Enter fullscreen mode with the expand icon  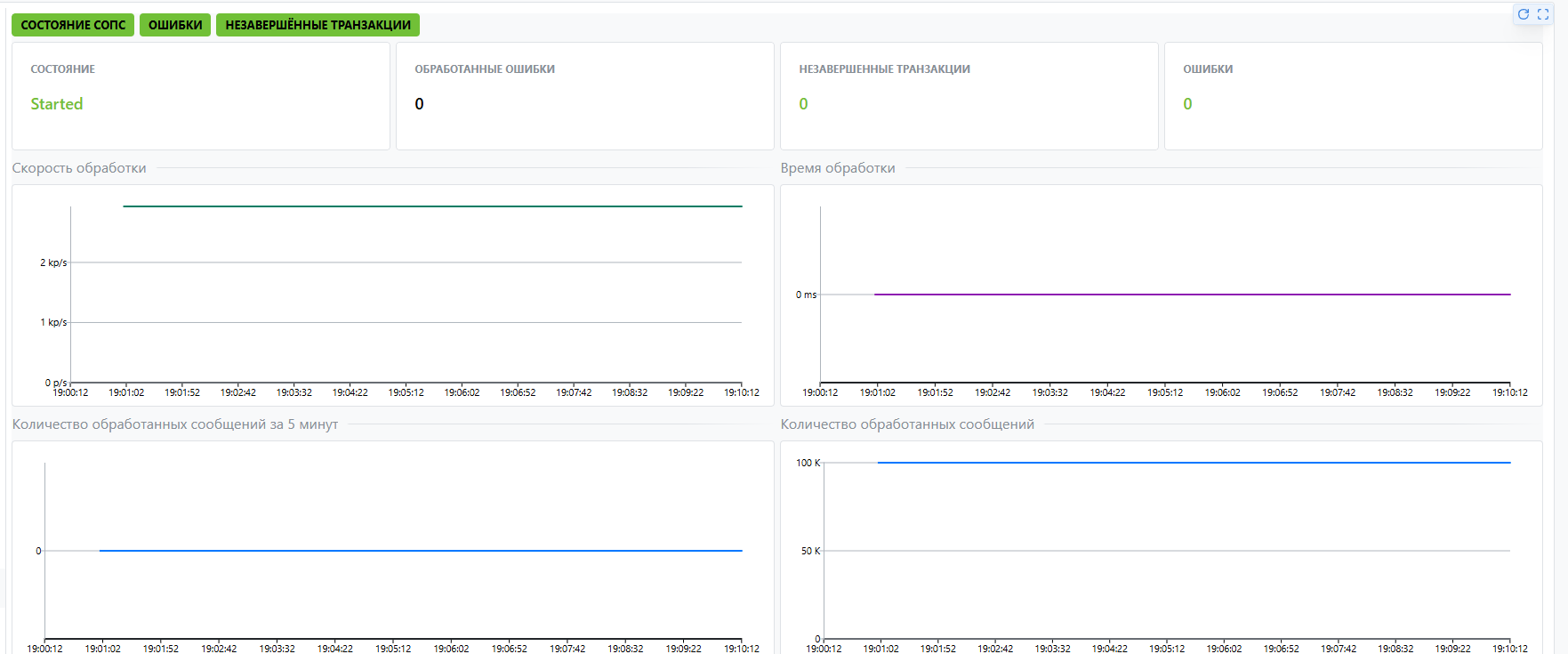[1543, 14]
